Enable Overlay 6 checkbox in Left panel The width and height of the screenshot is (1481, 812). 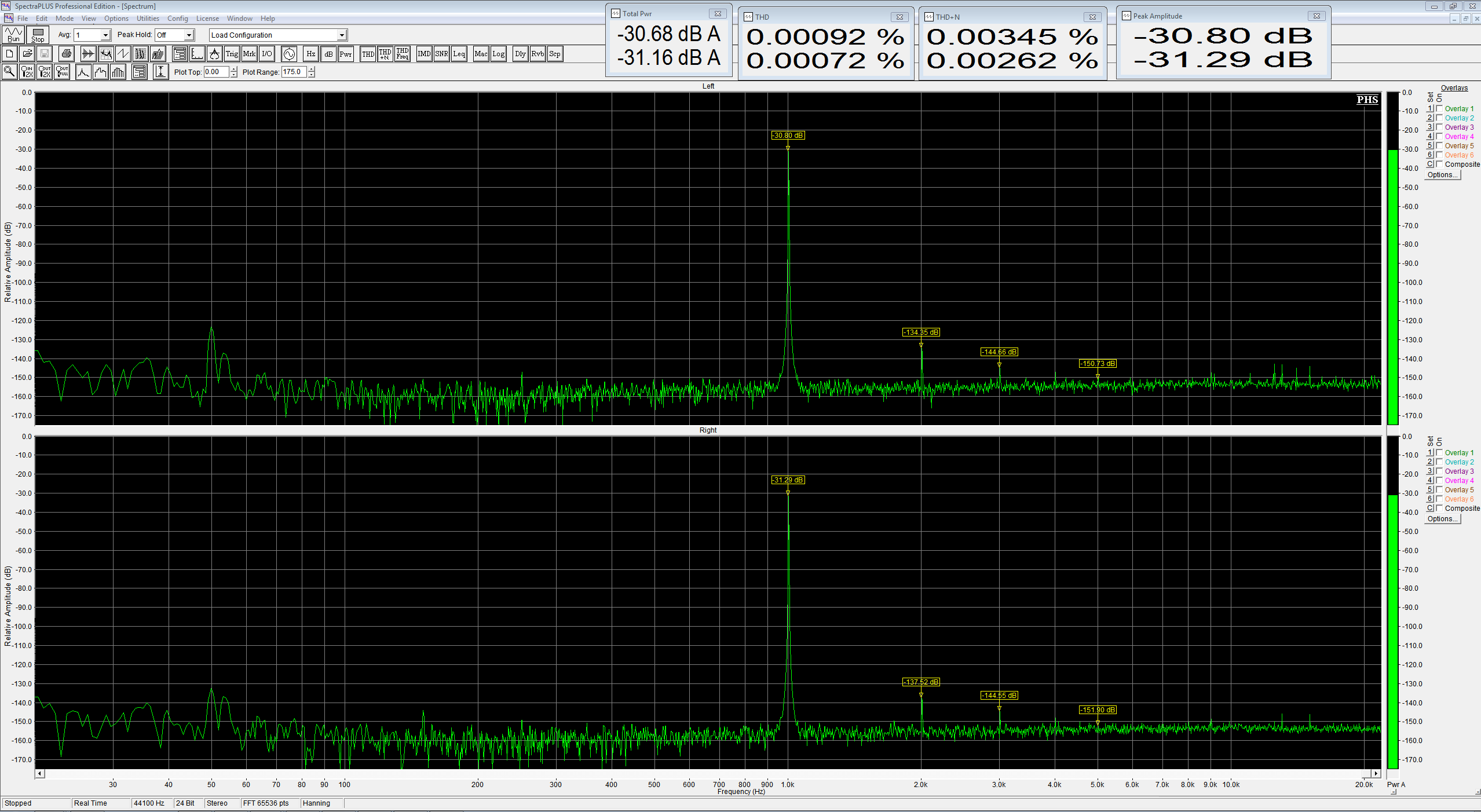1439,155
